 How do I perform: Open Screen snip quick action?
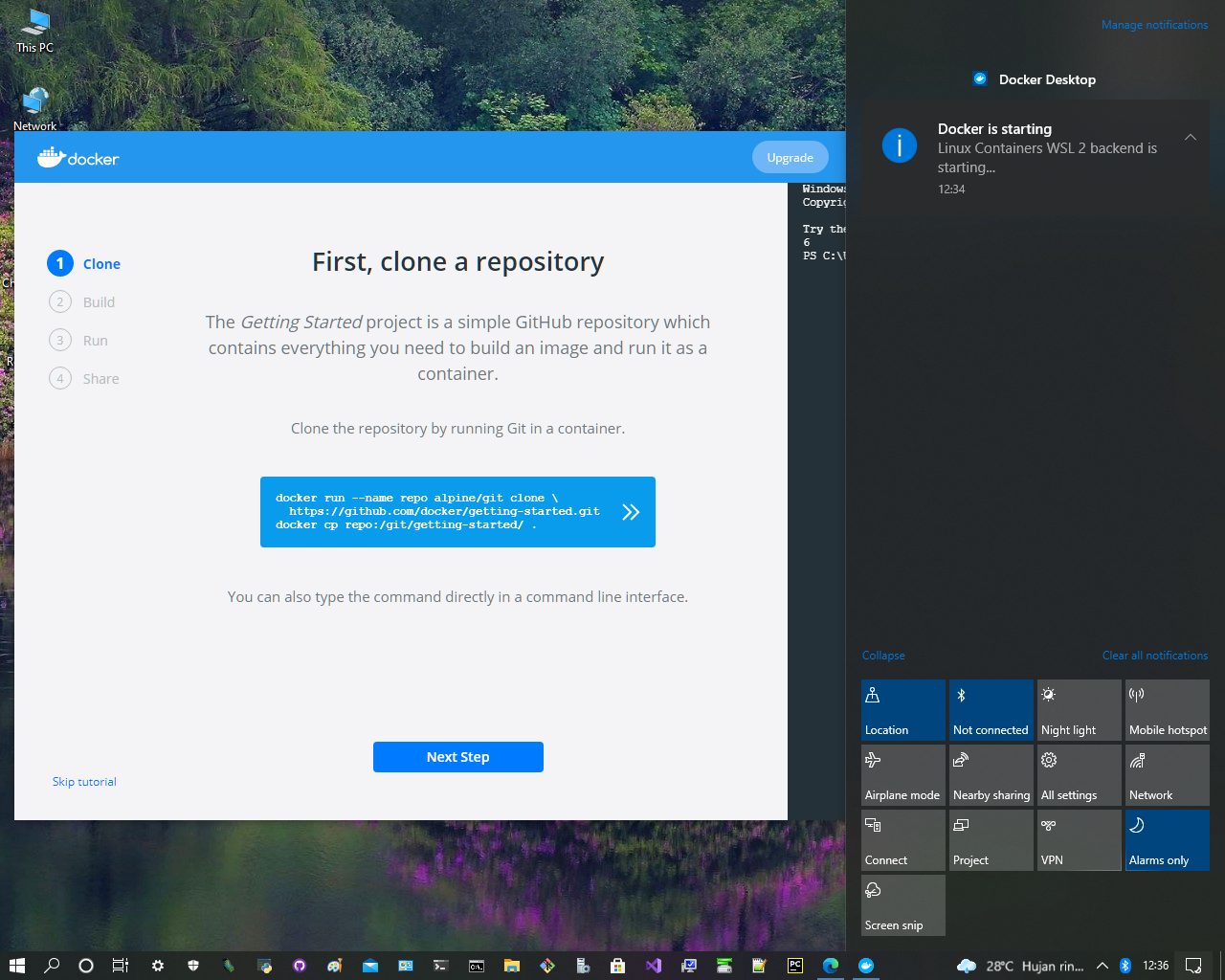903,904
